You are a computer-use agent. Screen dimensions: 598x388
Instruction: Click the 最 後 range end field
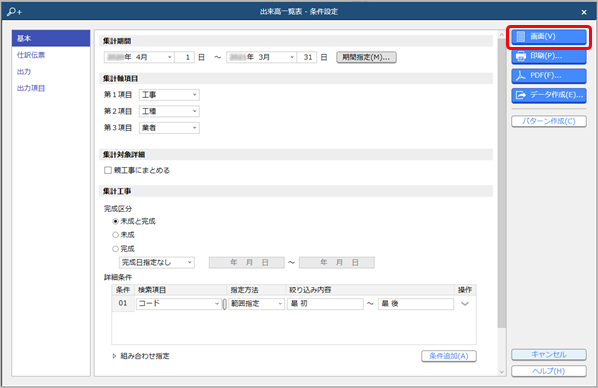coord(416,304)
